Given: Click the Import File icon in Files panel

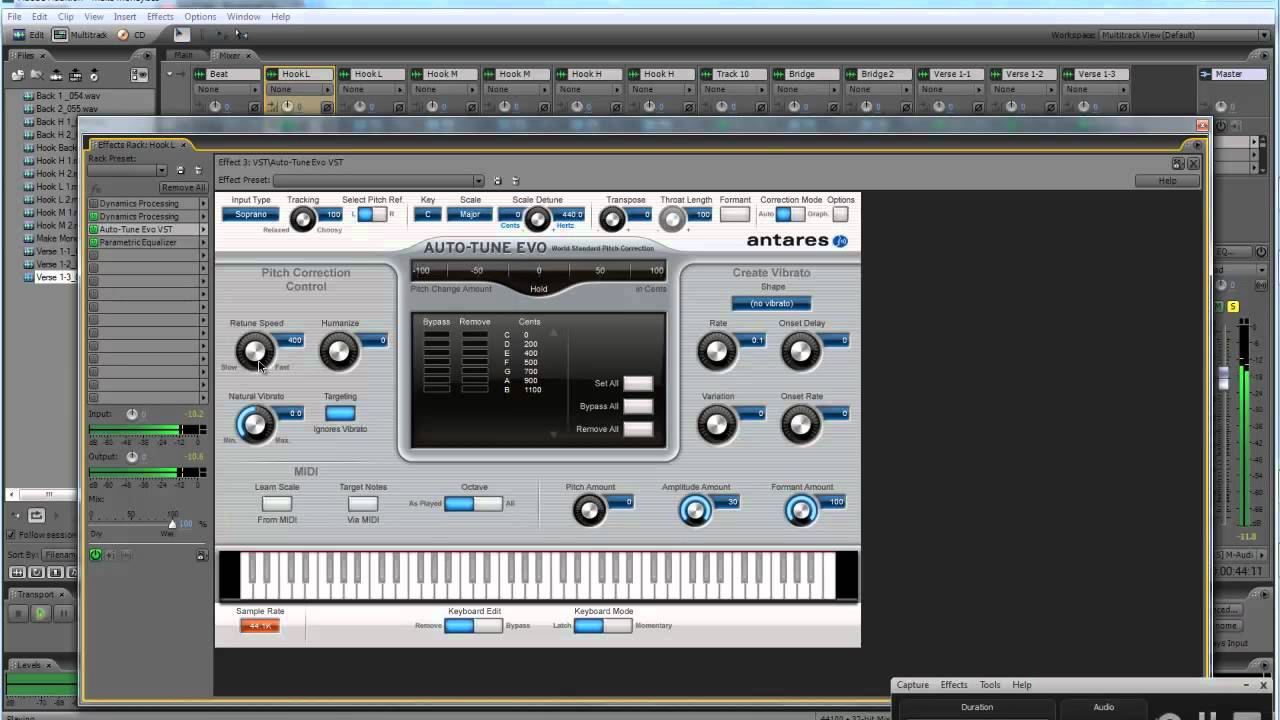Looking at the screenshot, I should click(x=18, y=75).
